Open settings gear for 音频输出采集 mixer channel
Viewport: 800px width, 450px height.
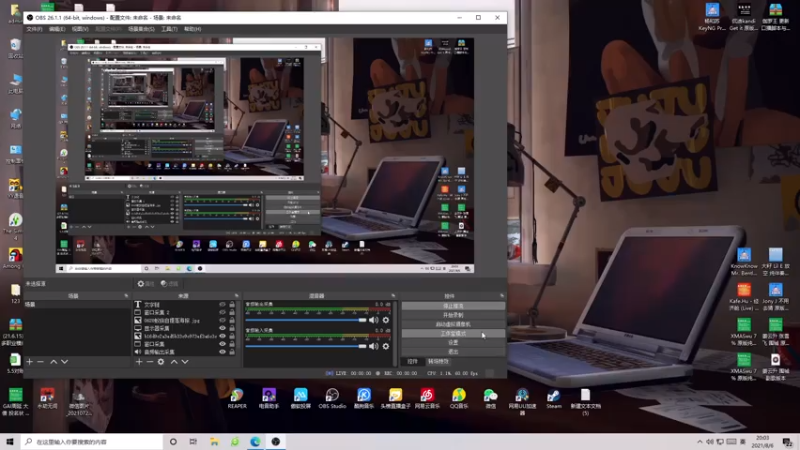(386, 320)
